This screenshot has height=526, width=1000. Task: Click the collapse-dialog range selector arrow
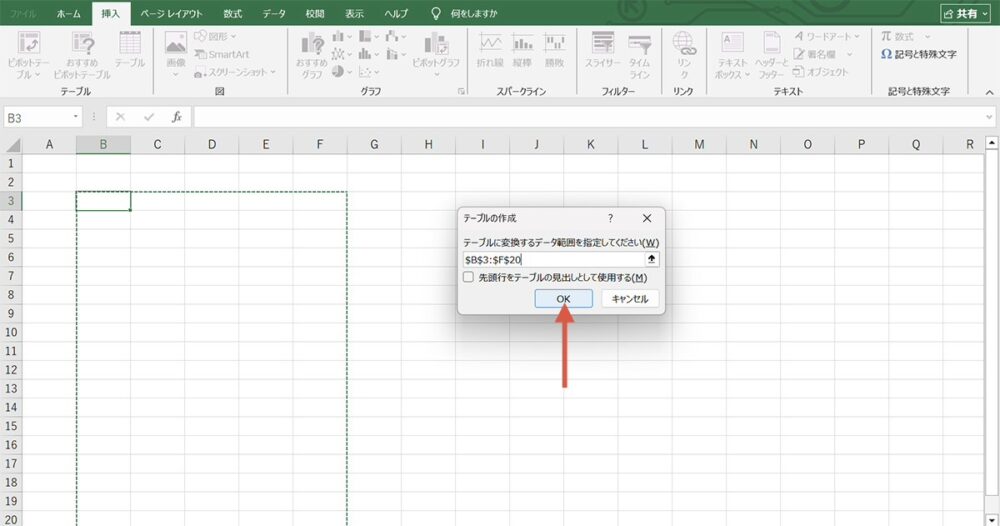click(651, 259)
